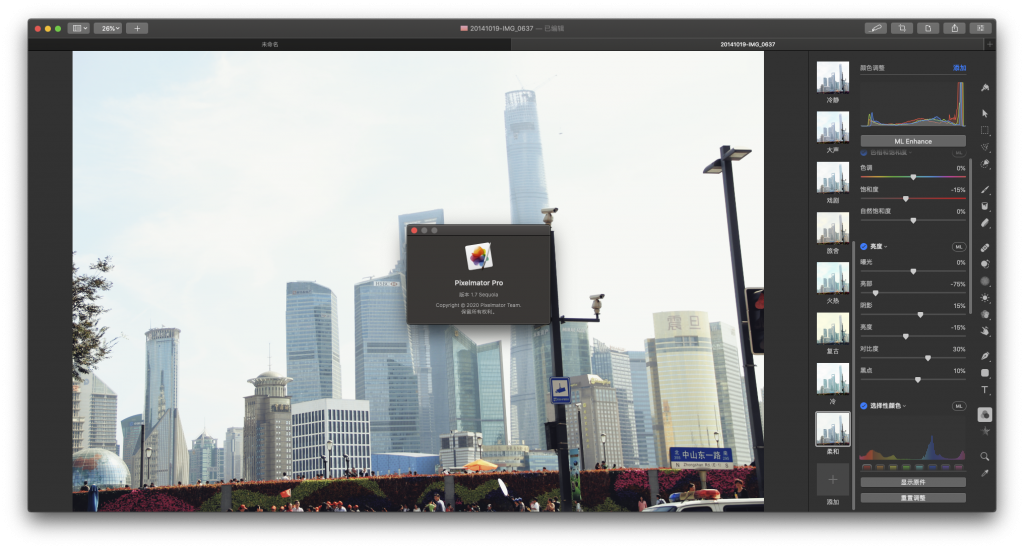Viewport: 1024px width, 549px height.
Task: Apply the 柔和 preset thumbnail
Action: pyautogui.click(x=833, y=429)
